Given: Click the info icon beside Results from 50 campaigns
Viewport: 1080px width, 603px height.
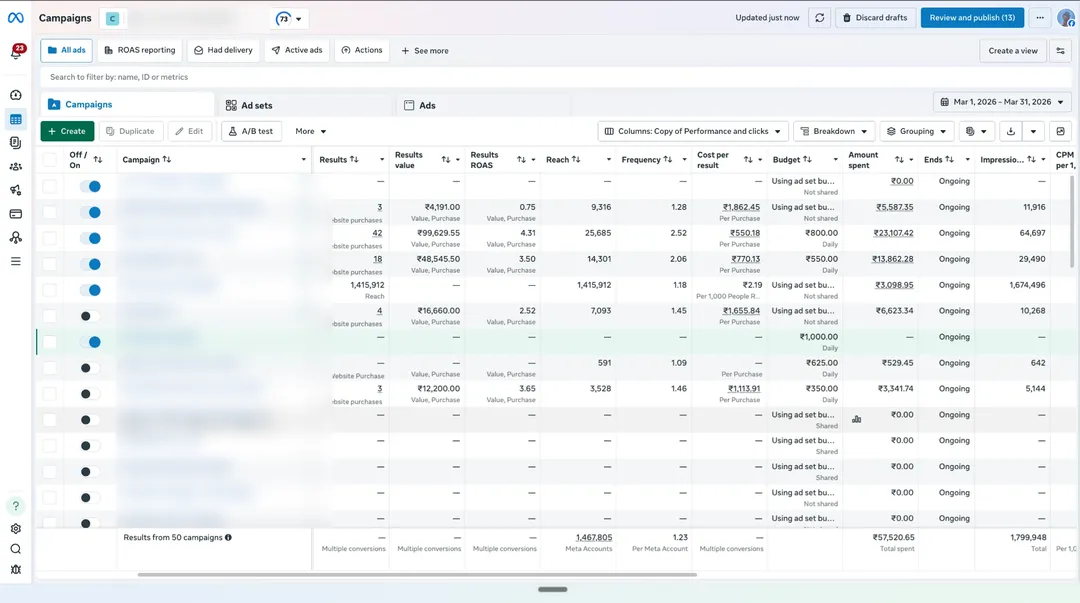Looking at the screenshot, I should [228, 538].
